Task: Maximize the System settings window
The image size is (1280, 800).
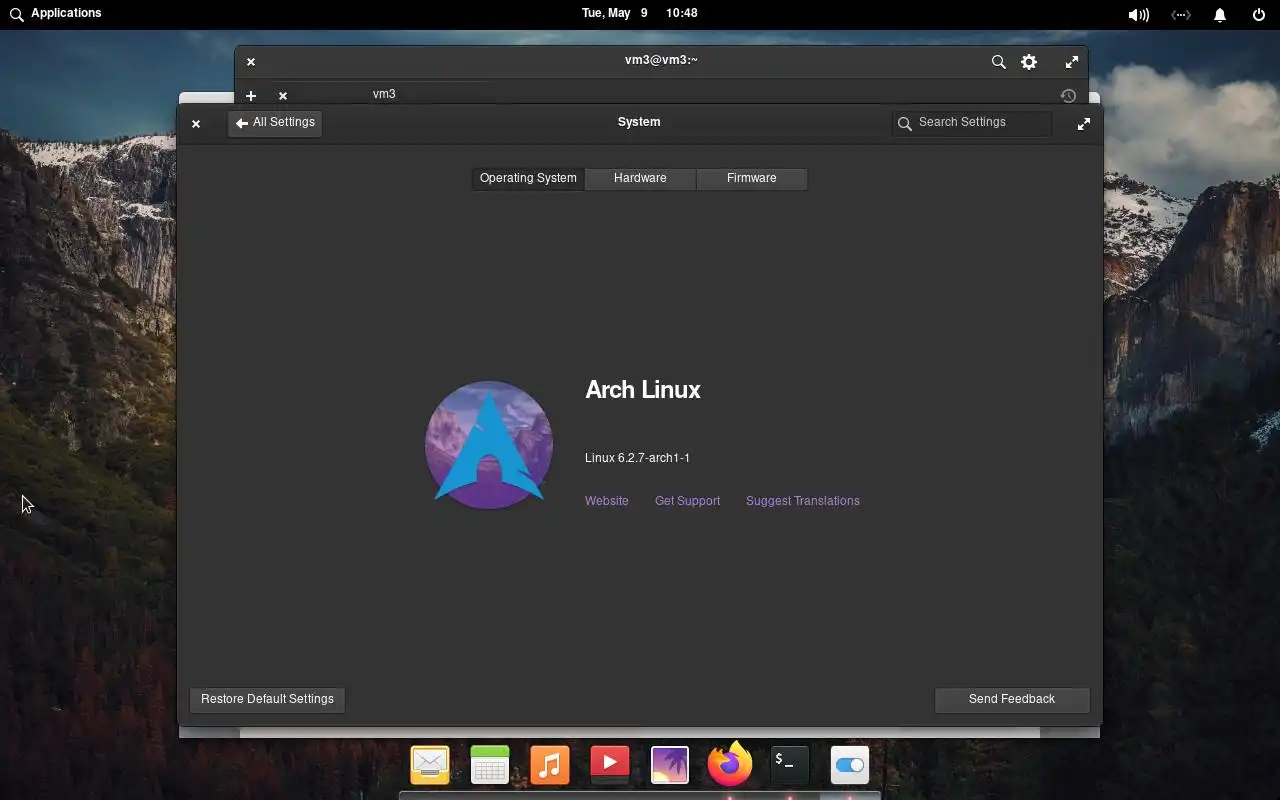Action: [x=1084, y=124]
